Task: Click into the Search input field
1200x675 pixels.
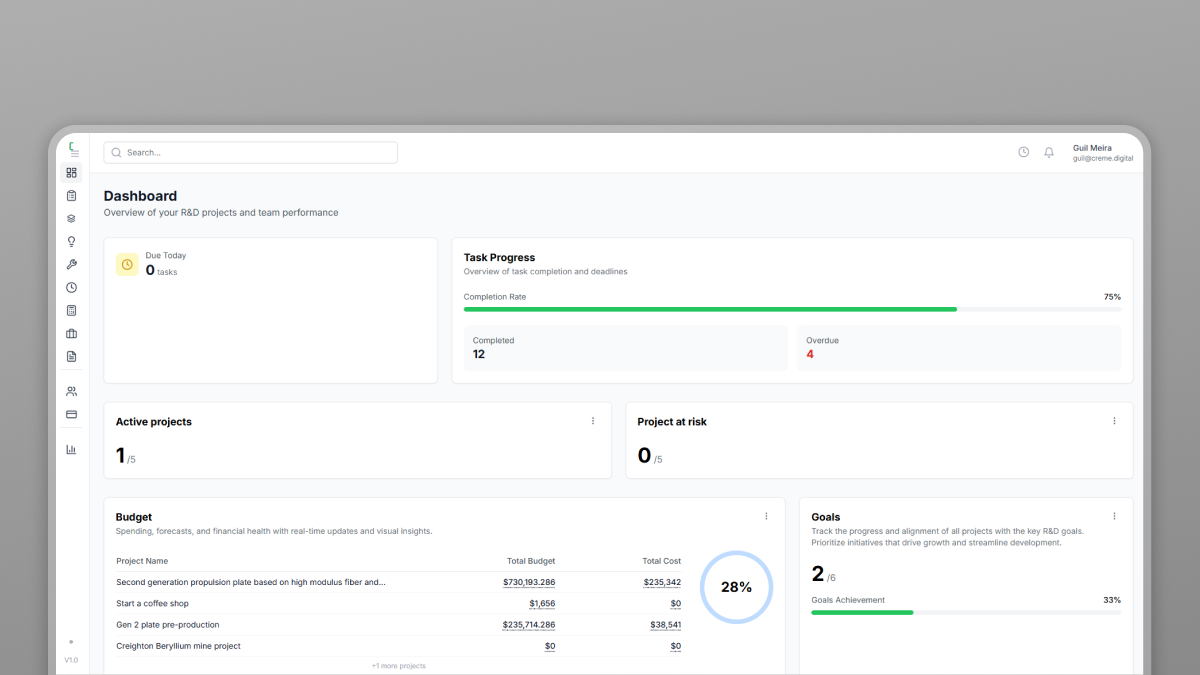Action: [x=250, y=153]
